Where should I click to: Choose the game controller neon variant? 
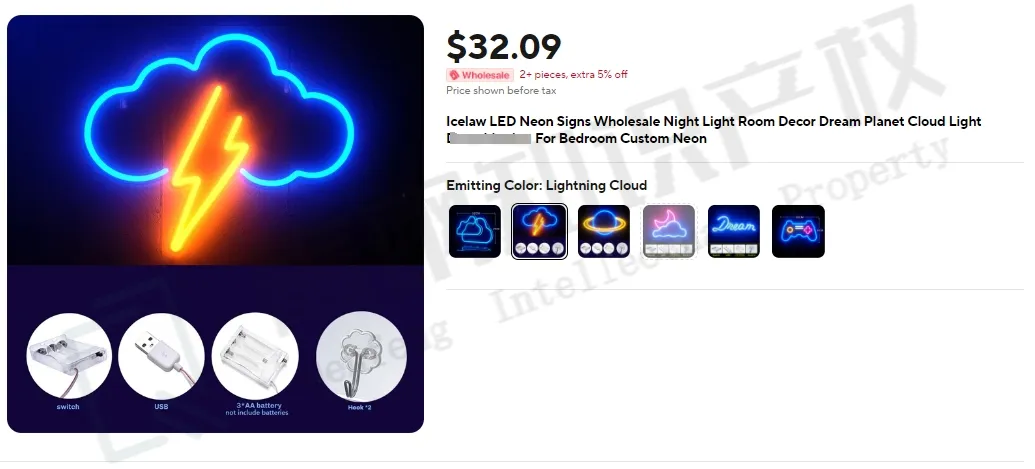point(798,232)
